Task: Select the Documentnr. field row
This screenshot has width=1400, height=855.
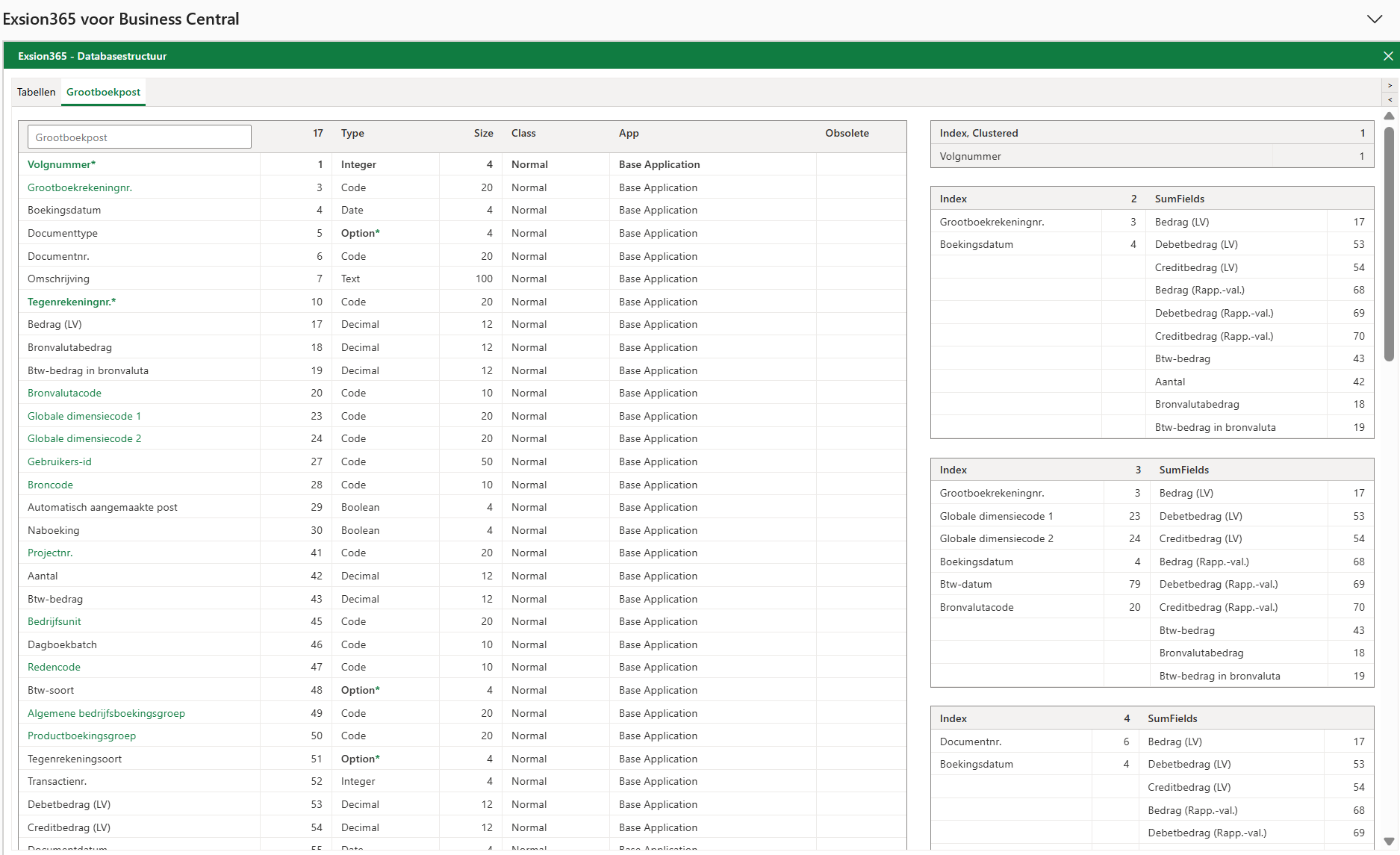Action: (x=462, y=256)
